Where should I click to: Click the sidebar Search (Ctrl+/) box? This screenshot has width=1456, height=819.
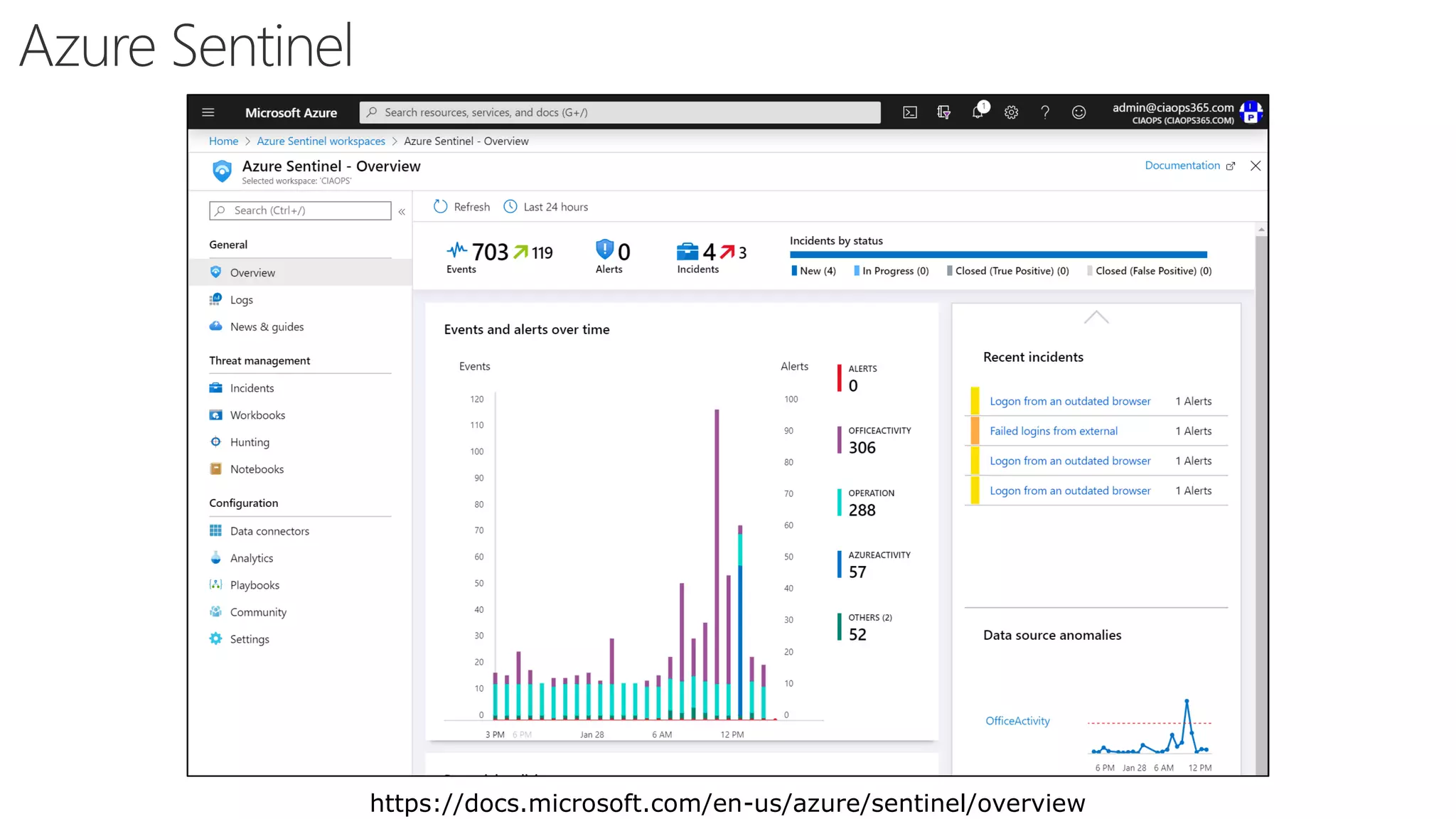(300, 210)
